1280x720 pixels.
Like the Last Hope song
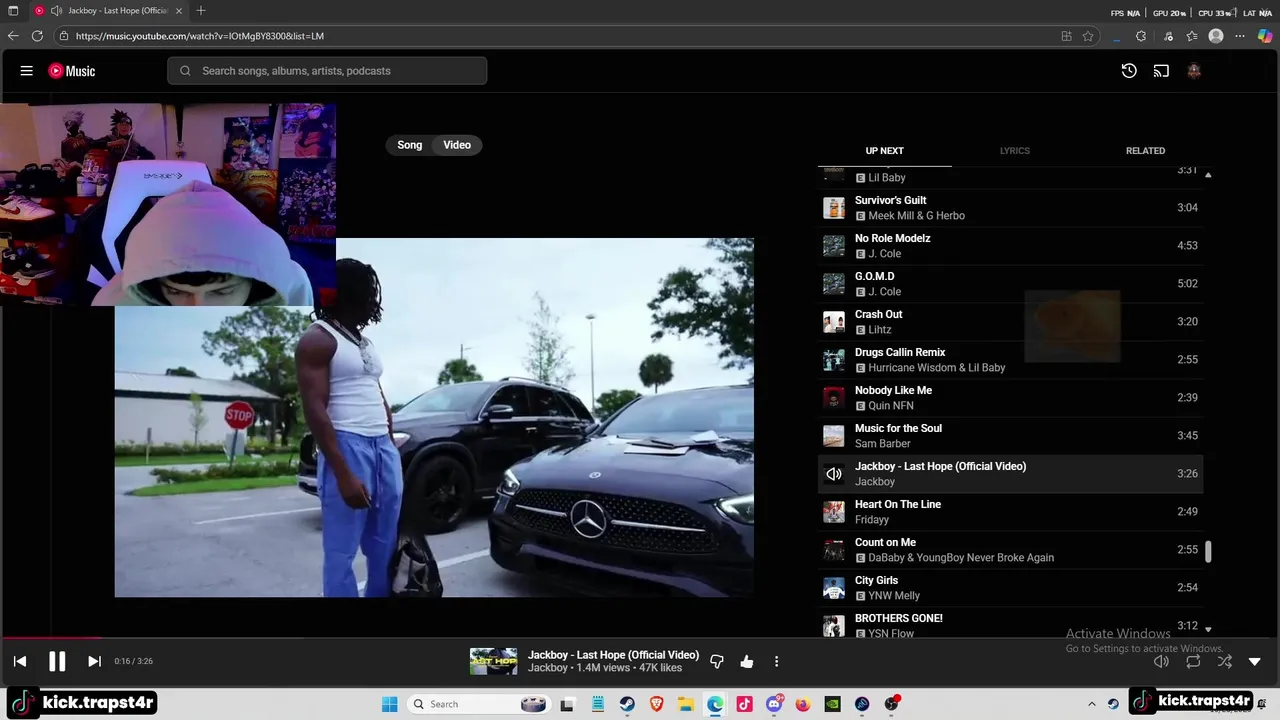coord(747,661)
